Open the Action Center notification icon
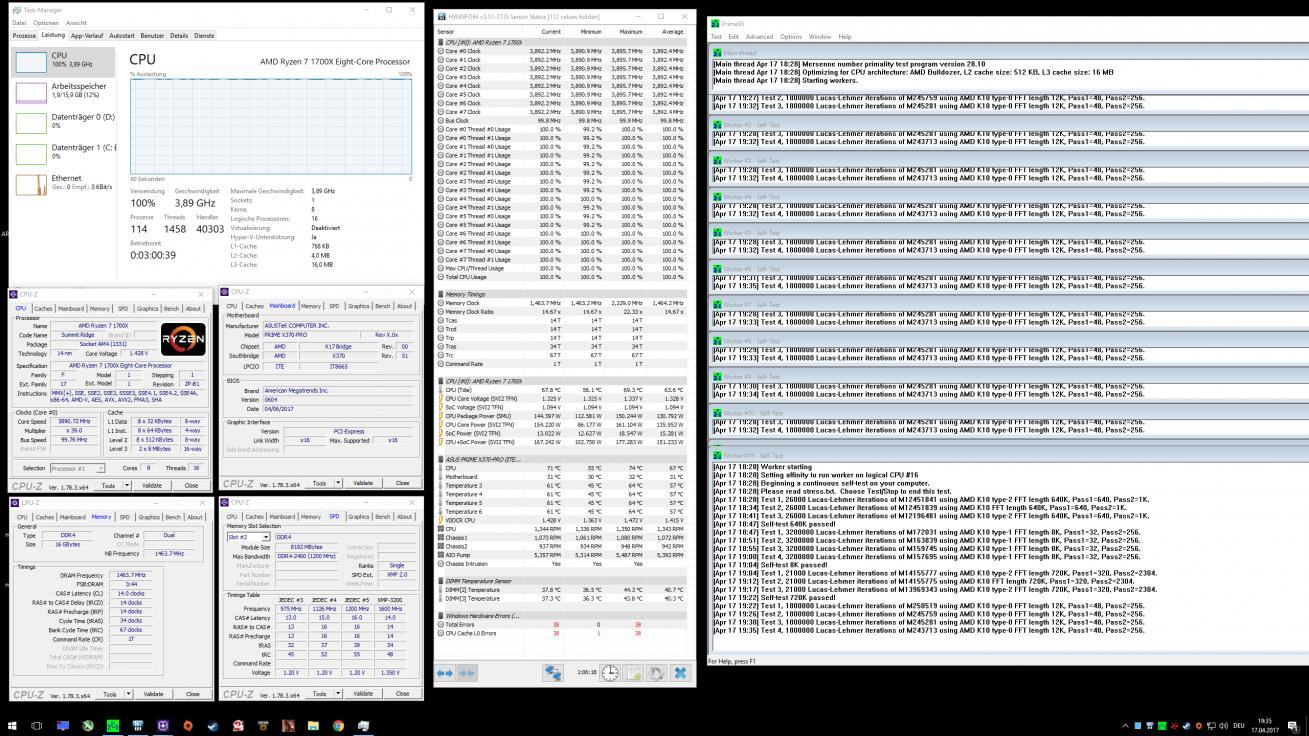 point(1293,725)
